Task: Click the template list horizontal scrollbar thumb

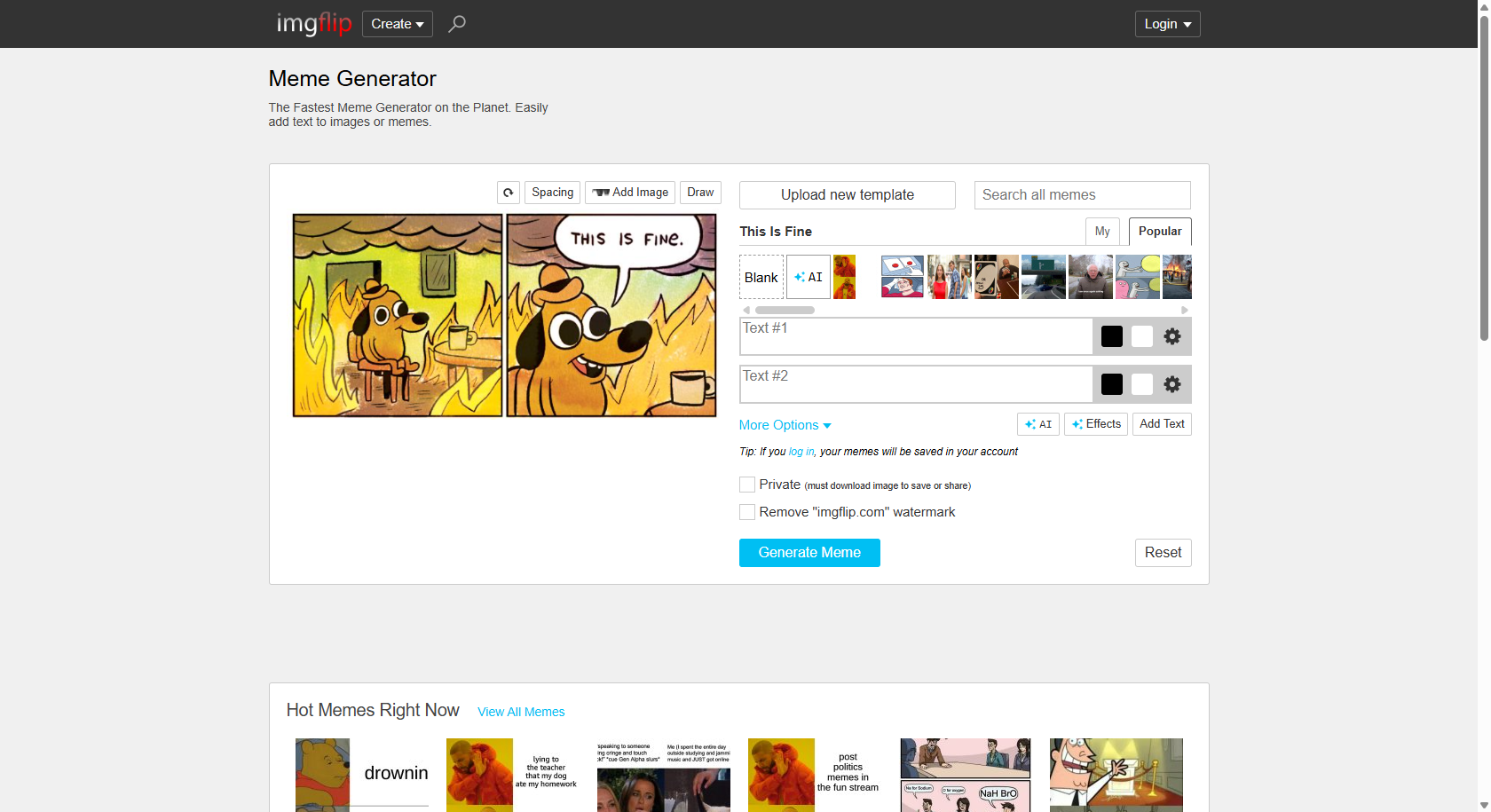Action: coord(785,311)
